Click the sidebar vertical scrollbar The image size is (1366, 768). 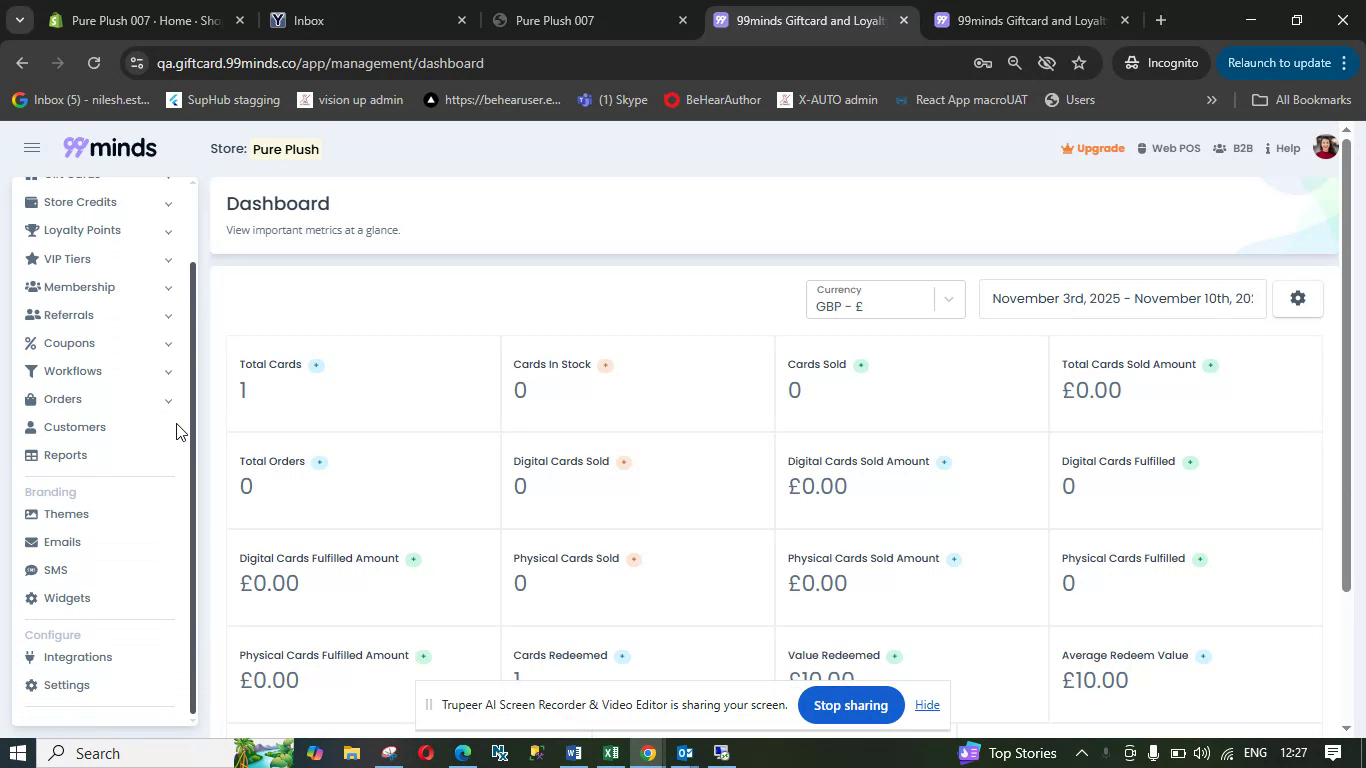[194, 488]
